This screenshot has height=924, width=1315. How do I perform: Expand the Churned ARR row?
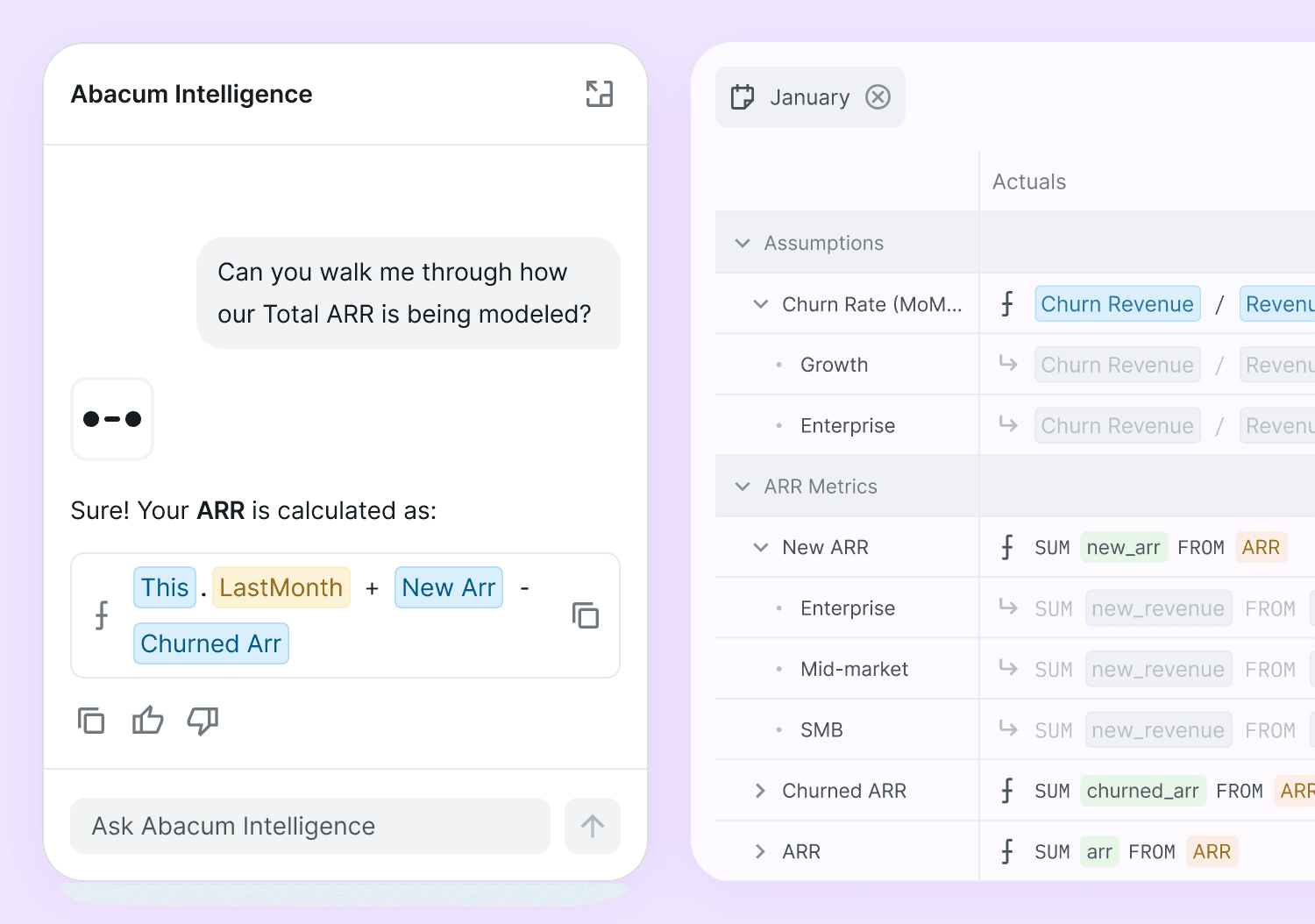point(760,791)
